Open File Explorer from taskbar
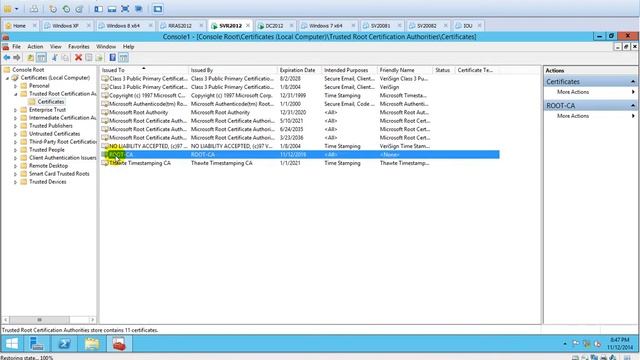Image resolution: width=640 pixels, height=360 pixels. pos(92,344)
